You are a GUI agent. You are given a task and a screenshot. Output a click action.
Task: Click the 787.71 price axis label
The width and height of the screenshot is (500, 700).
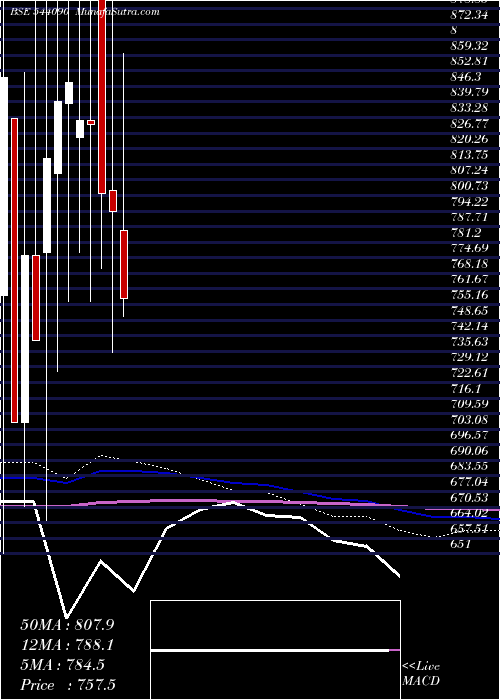(468, 217)
